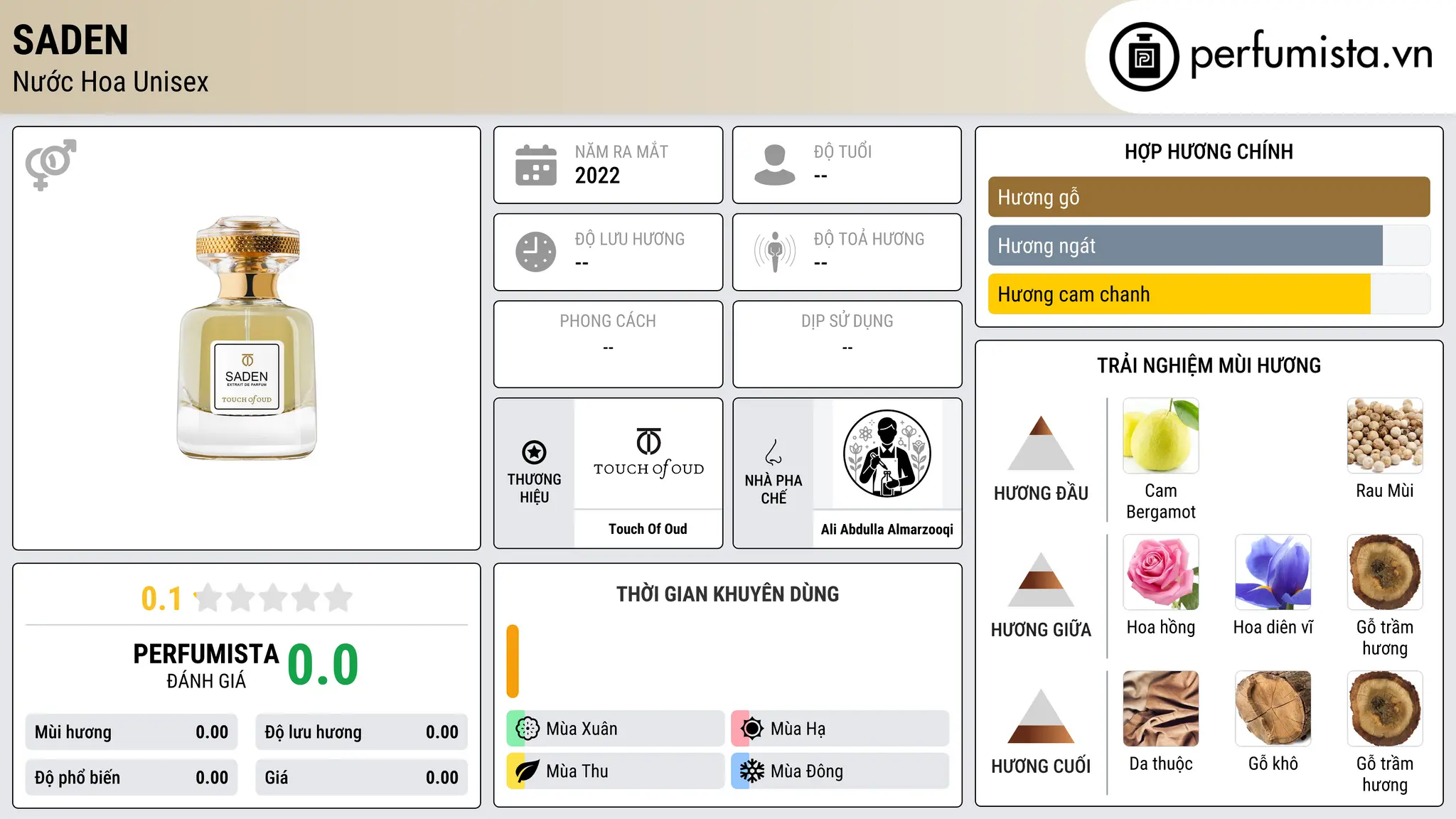Click the Giá 0.00 score row
1456x819 pixels.
click(362, 778)
